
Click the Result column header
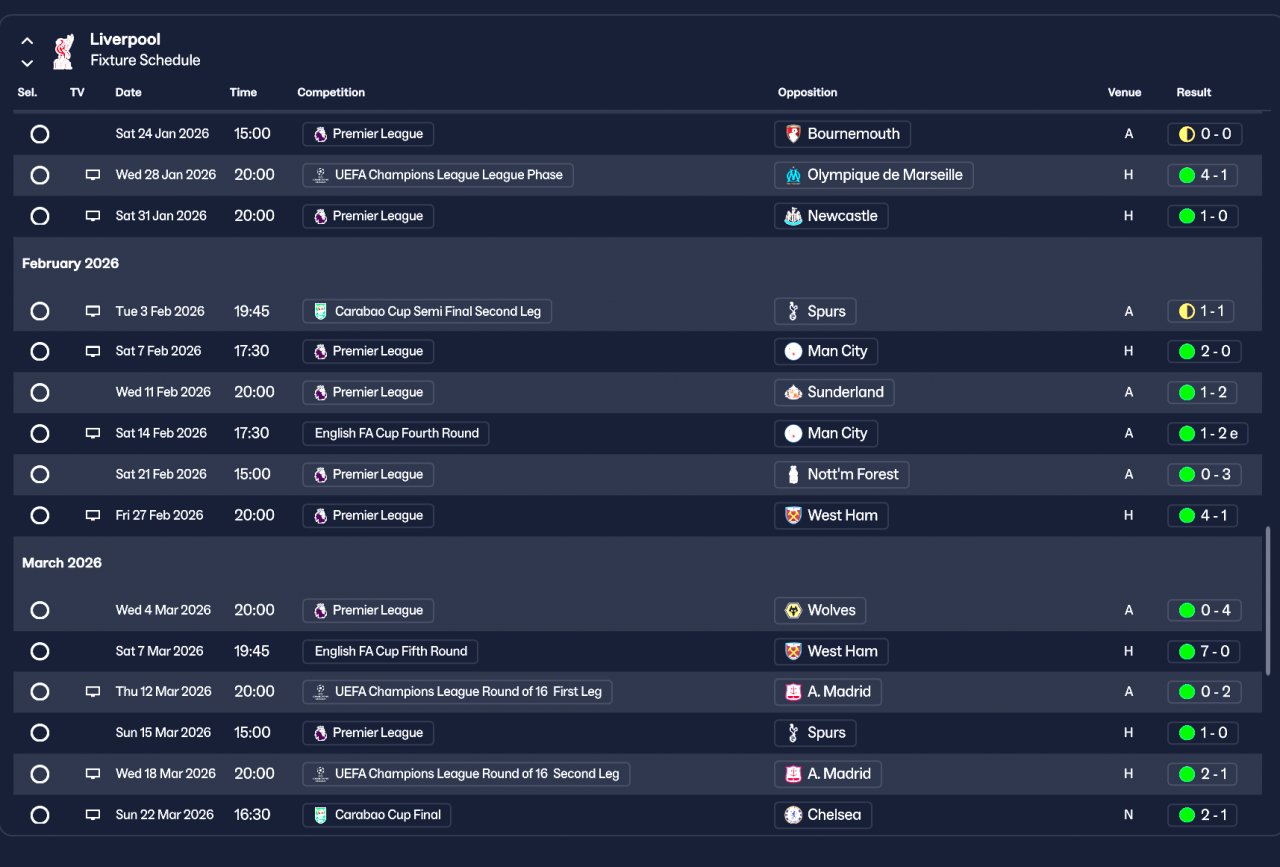pyautogui.click(x=1194, y=92)
